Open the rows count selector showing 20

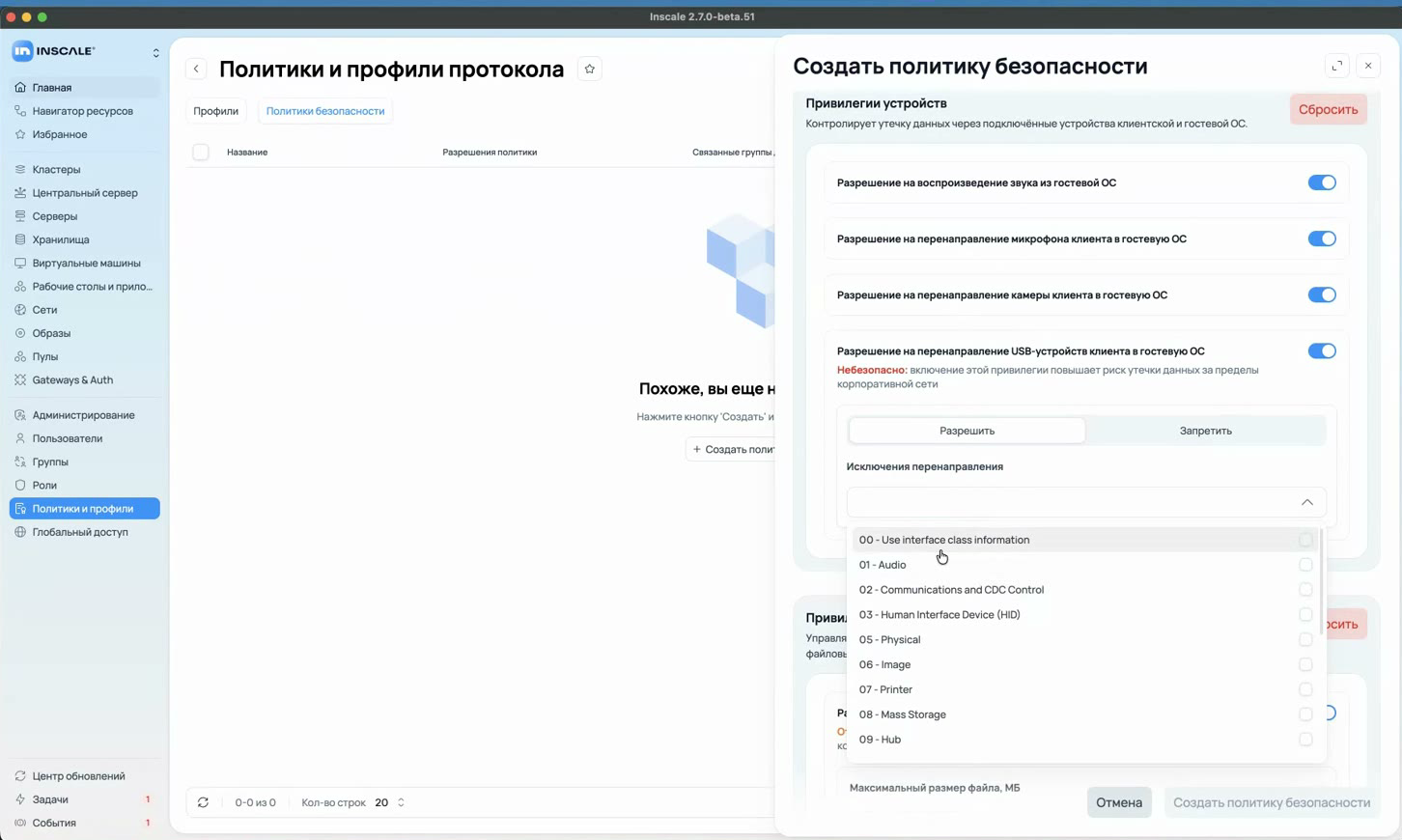click(390, 802)
